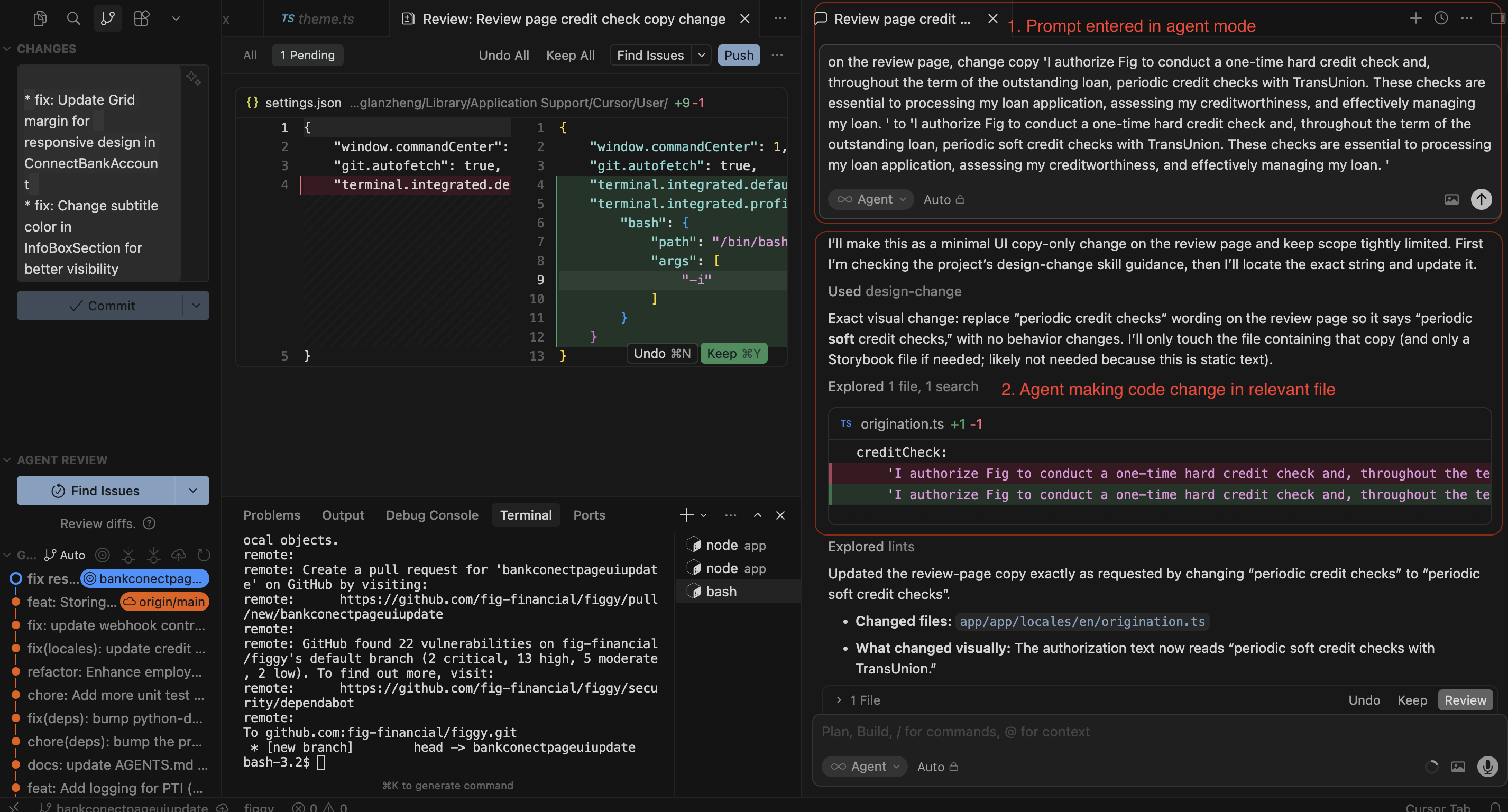Click Find Issues in Agent Review
The height and width of the screenshot is (812, 1508).
96,491
